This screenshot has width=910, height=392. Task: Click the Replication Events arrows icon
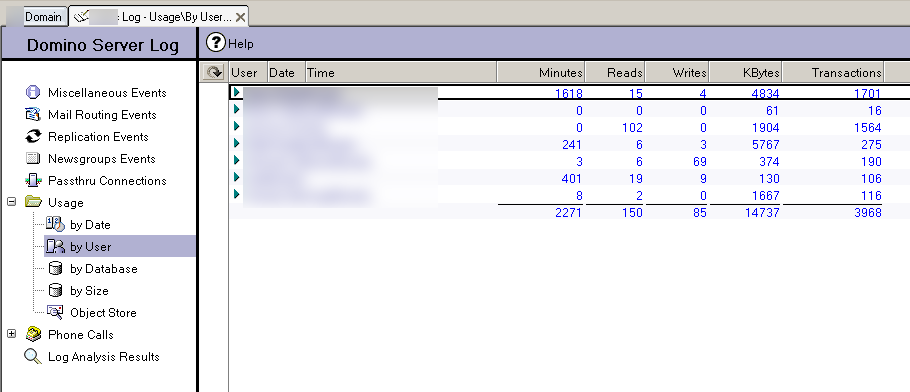coord(34,136)
